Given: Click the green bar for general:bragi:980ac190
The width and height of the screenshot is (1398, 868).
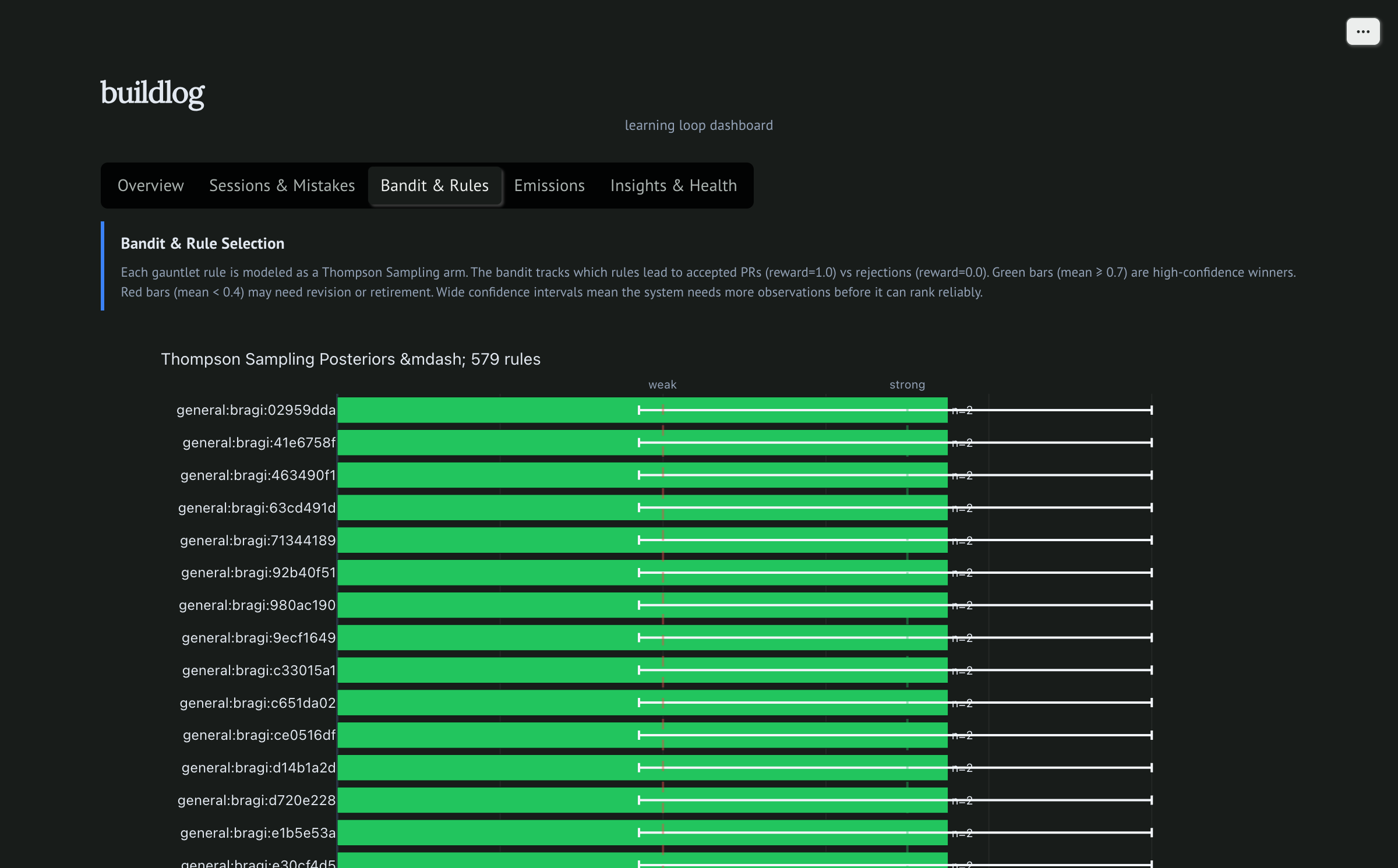Looking at the screenshot, I should tap(489, 605).
